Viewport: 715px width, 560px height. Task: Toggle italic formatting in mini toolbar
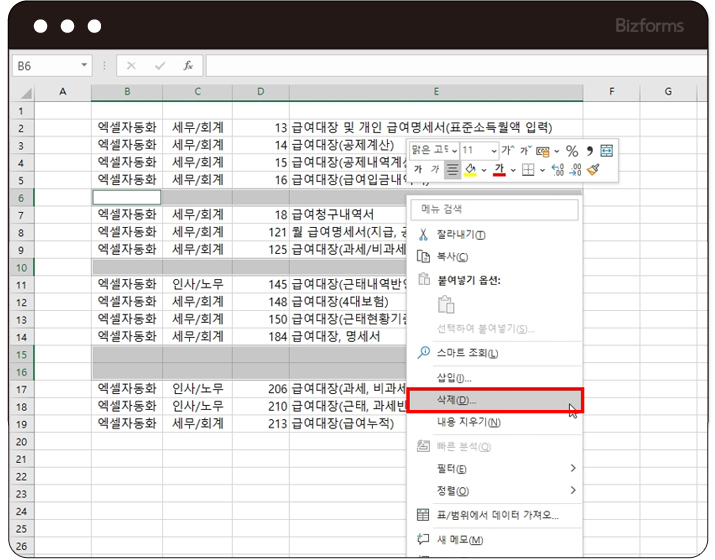click(435, 170)
